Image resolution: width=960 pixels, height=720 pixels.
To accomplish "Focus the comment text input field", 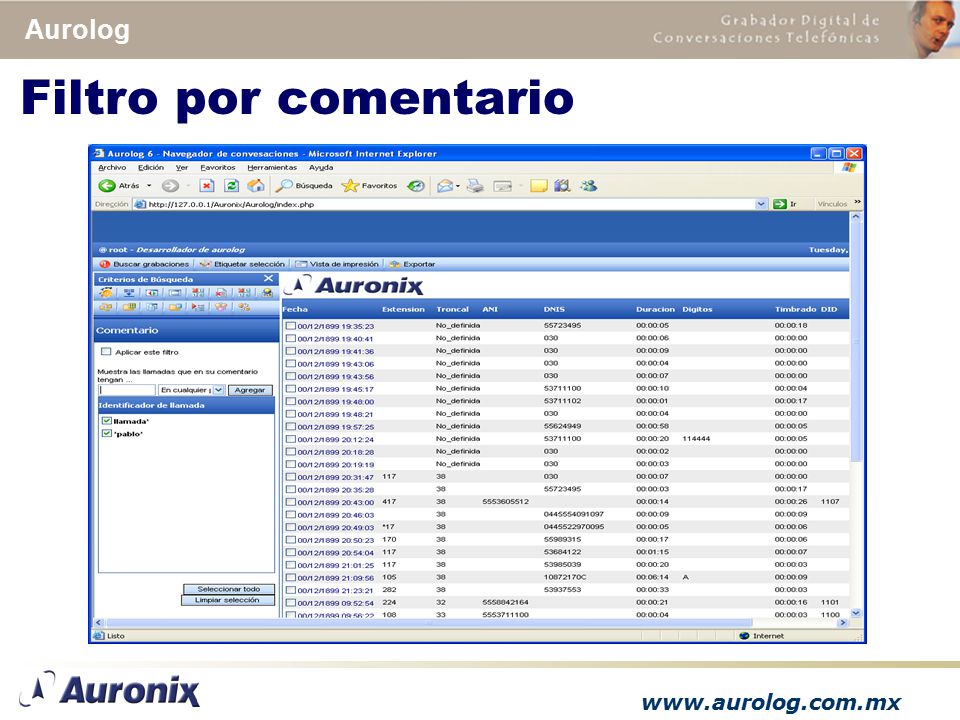I will pyautogui.click(x=127, y=390).
